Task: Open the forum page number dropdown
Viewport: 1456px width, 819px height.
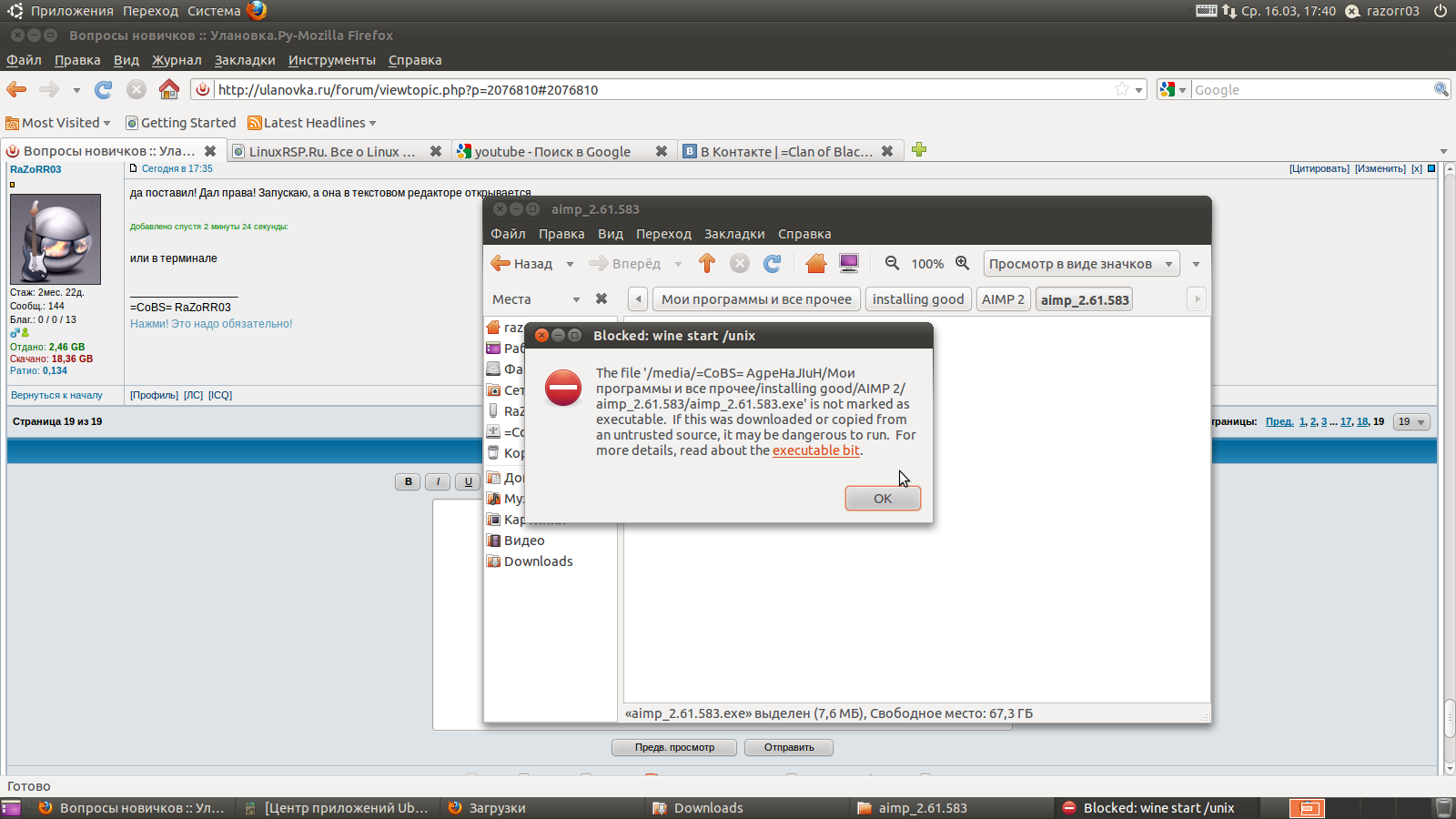Action: click(1411, 422)
